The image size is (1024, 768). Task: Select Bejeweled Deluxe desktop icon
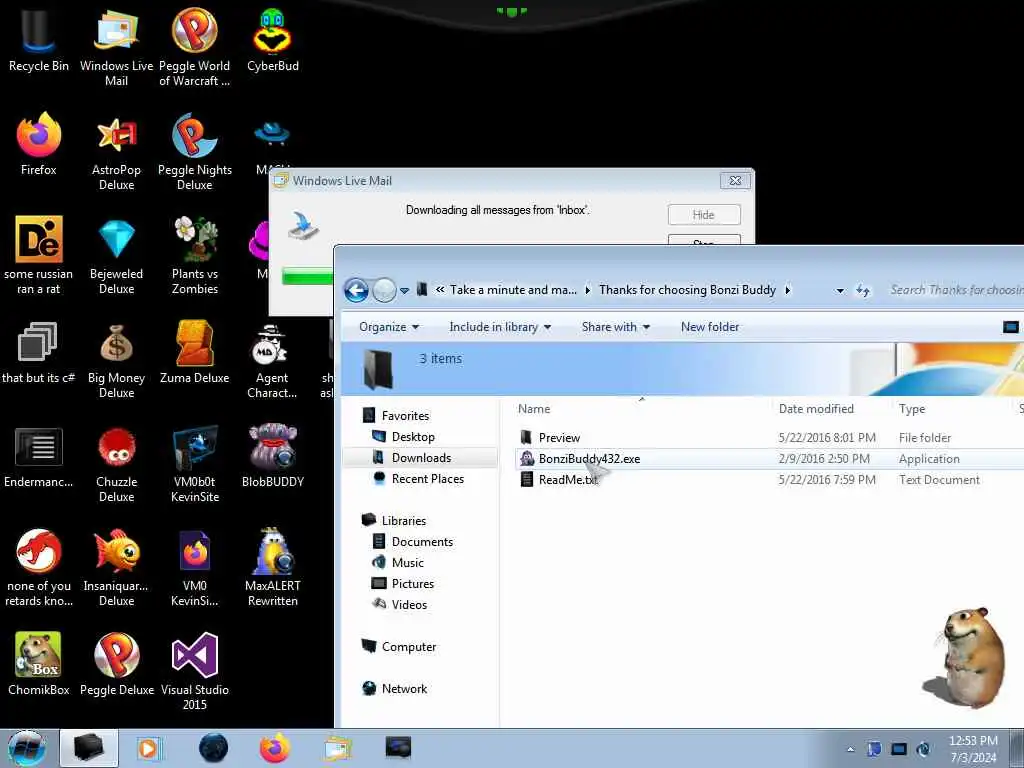click(x=116, y=255)
